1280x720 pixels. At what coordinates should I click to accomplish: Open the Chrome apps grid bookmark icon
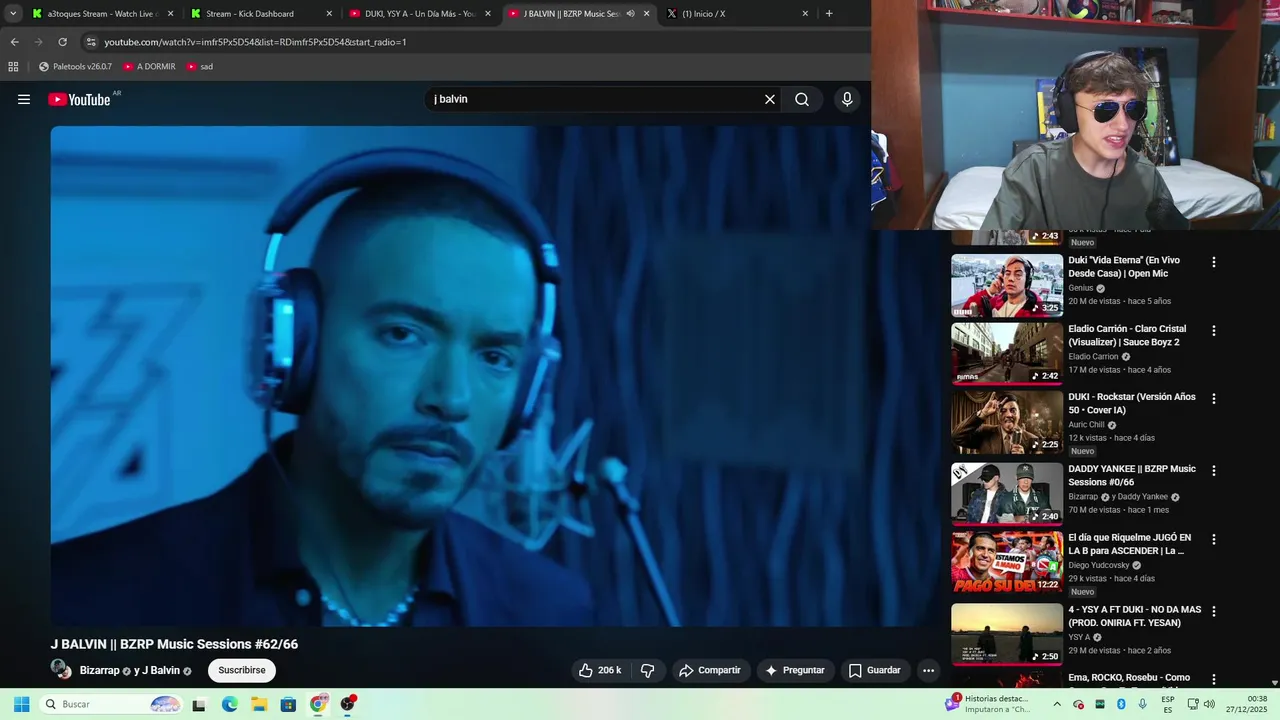[x=13, y=67]
